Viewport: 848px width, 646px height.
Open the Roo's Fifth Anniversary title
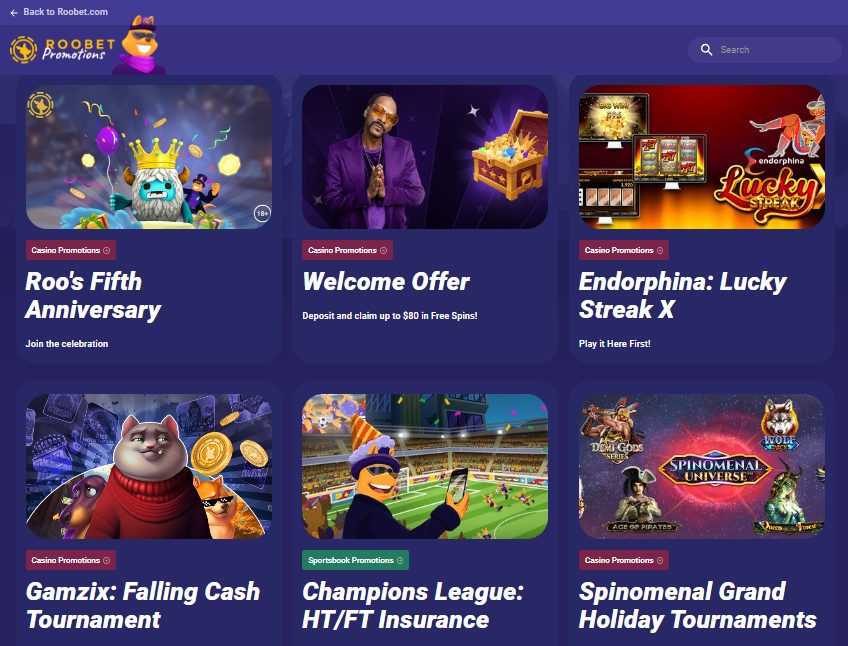93,295
